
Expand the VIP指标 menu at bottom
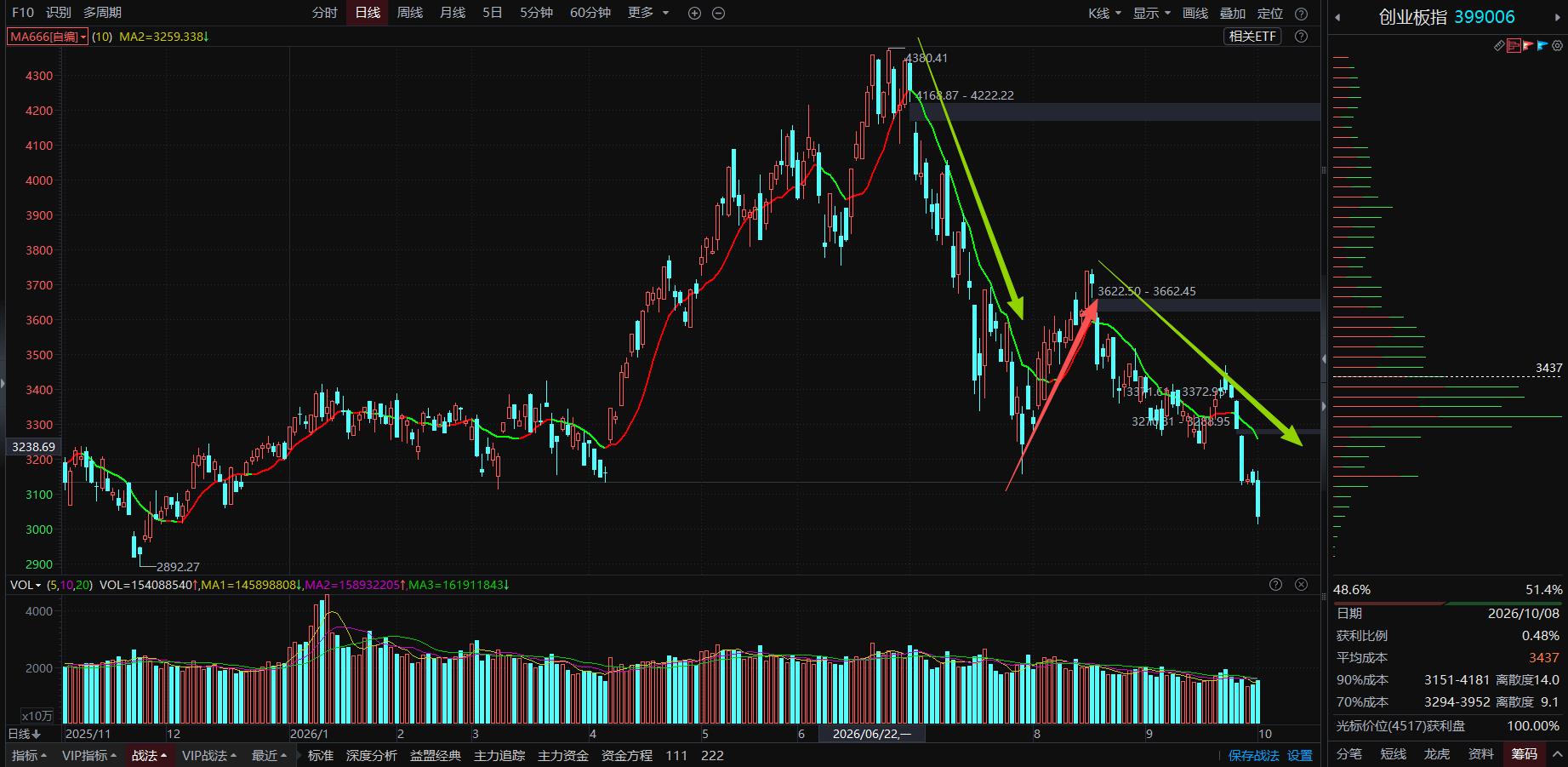89,755
